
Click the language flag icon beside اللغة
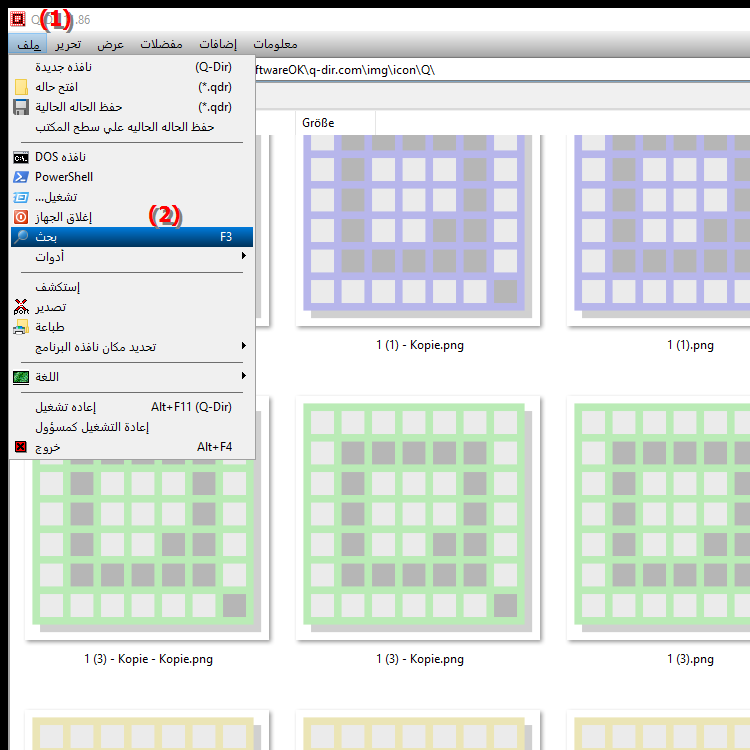point(21,377)
